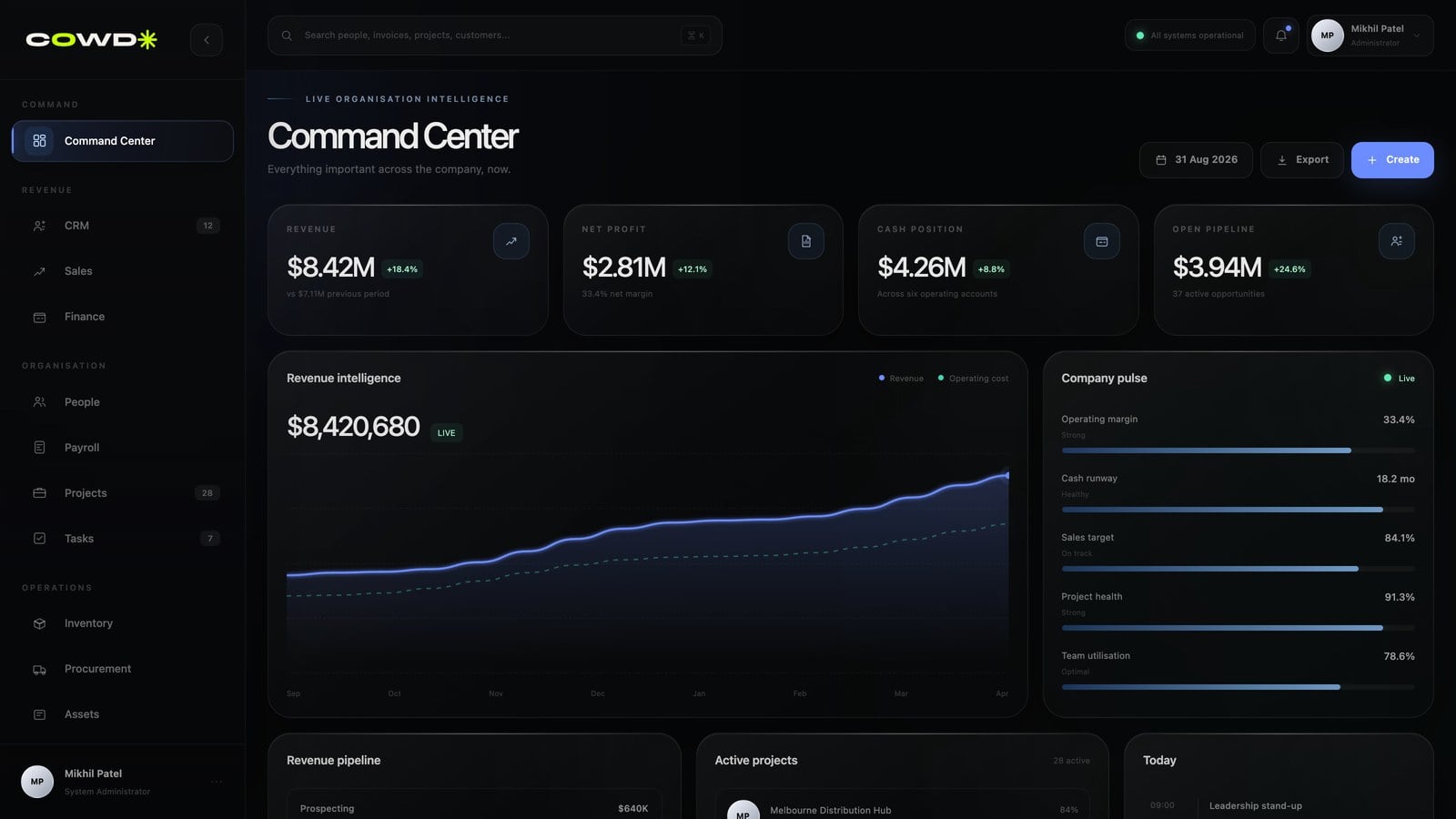The image size is (1456, 819).
Task: Click the +18.4% revenue change badge
Action: pyautogui.click(x=402, y=269)
